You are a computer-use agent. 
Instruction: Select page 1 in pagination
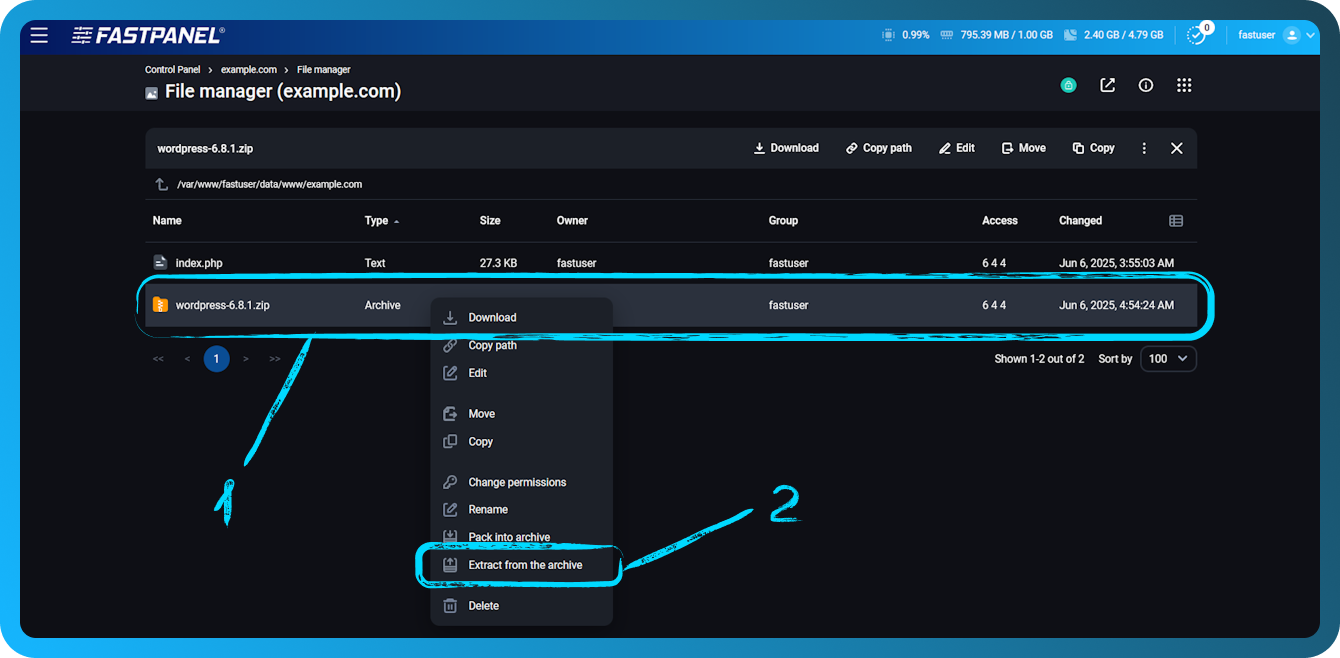click(x=216, y=358)
